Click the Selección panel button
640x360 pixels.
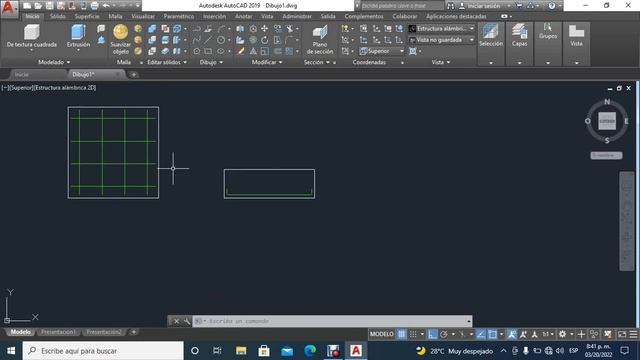pyautogui.click(x=491, y=44)
